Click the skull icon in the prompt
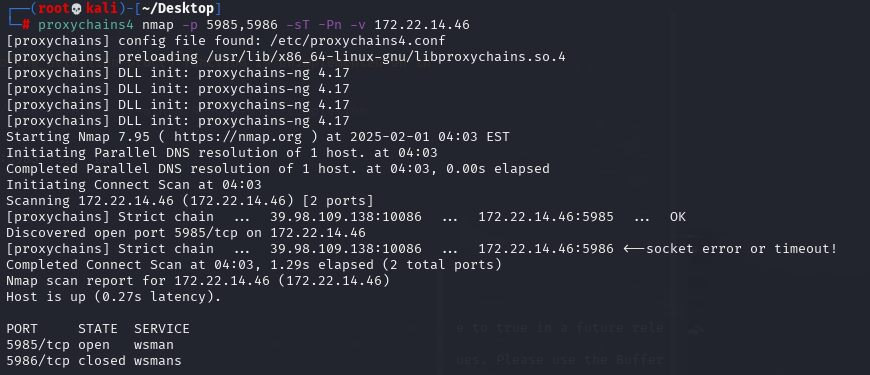 point(77,9)
